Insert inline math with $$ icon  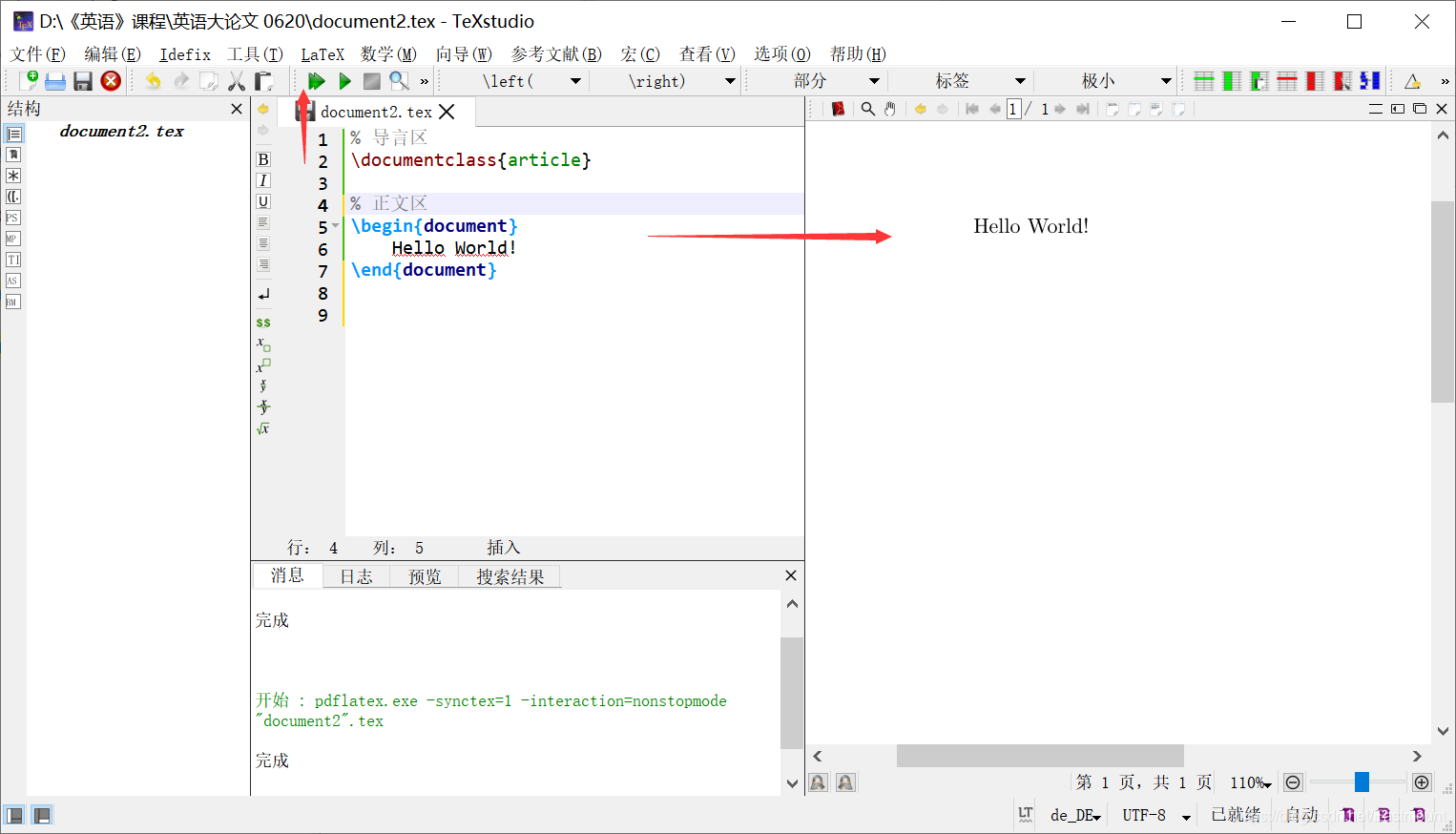click(263, 323)
